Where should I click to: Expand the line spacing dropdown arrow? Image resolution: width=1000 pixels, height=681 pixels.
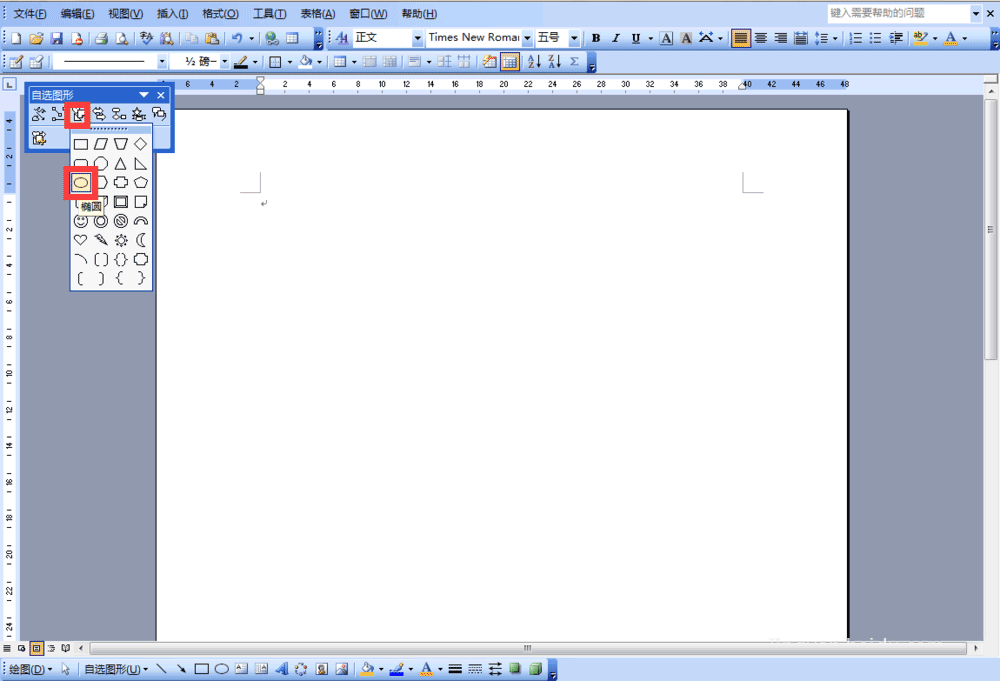[835, 38]
